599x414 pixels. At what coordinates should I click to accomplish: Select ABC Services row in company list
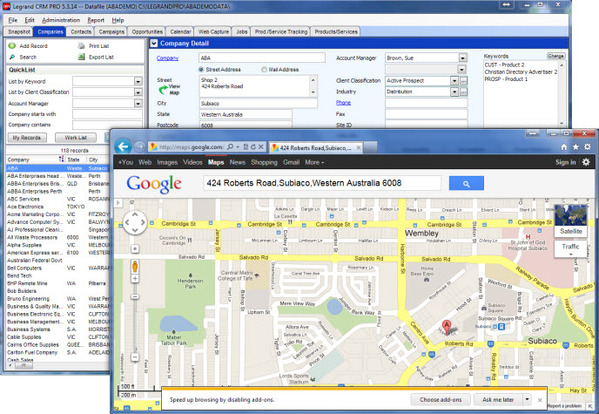tap(57, 199)
